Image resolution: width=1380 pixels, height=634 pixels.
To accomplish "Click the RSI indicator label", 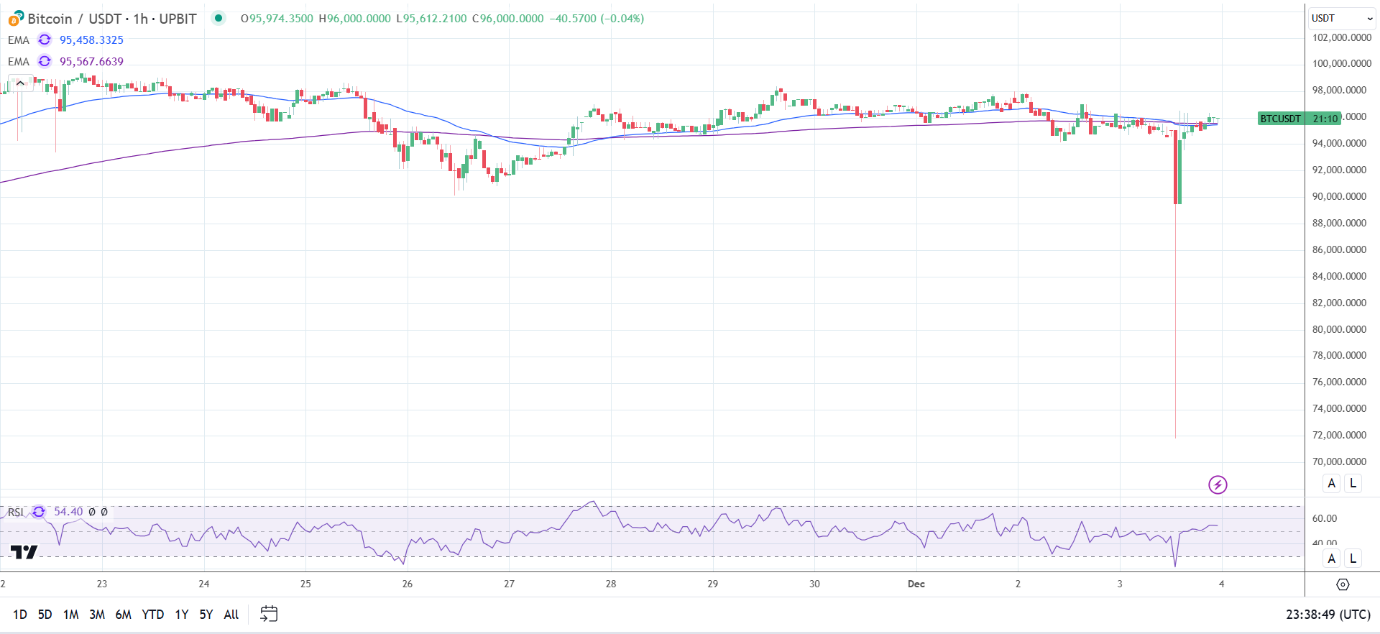I will (x=16, y=512).
